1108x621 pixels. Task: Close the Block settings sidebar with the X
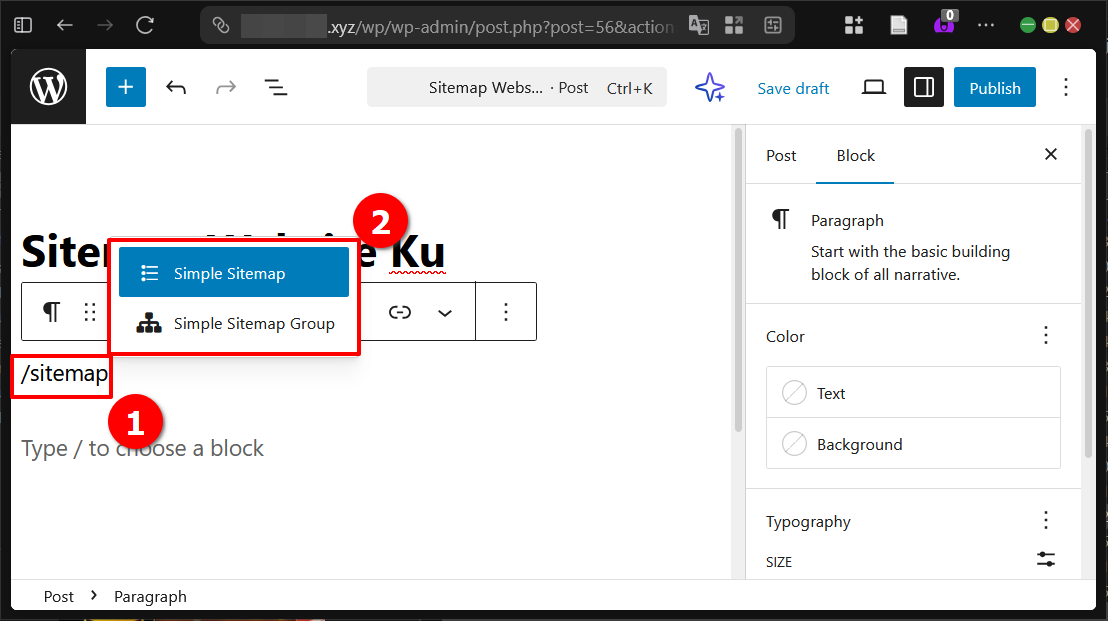coord(1050,154)
